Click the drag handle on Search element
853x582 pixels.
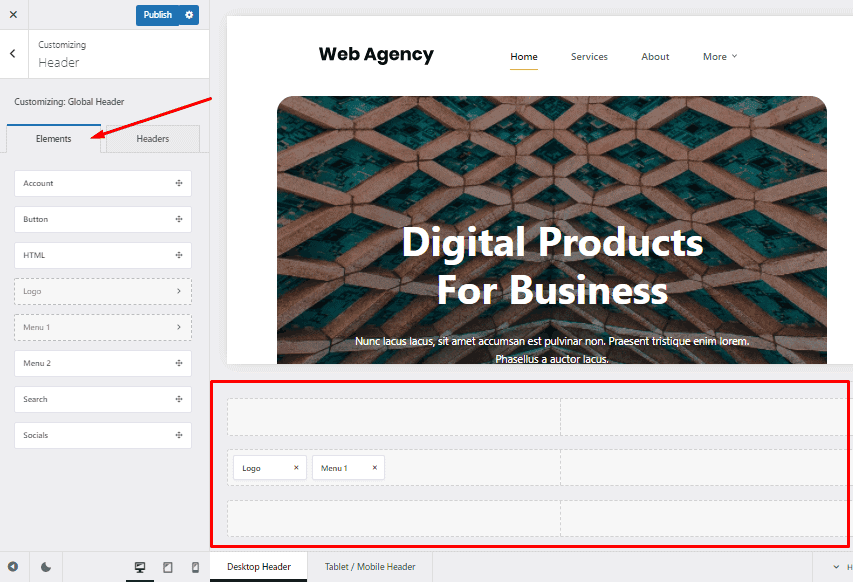click(x=178, y=399)
